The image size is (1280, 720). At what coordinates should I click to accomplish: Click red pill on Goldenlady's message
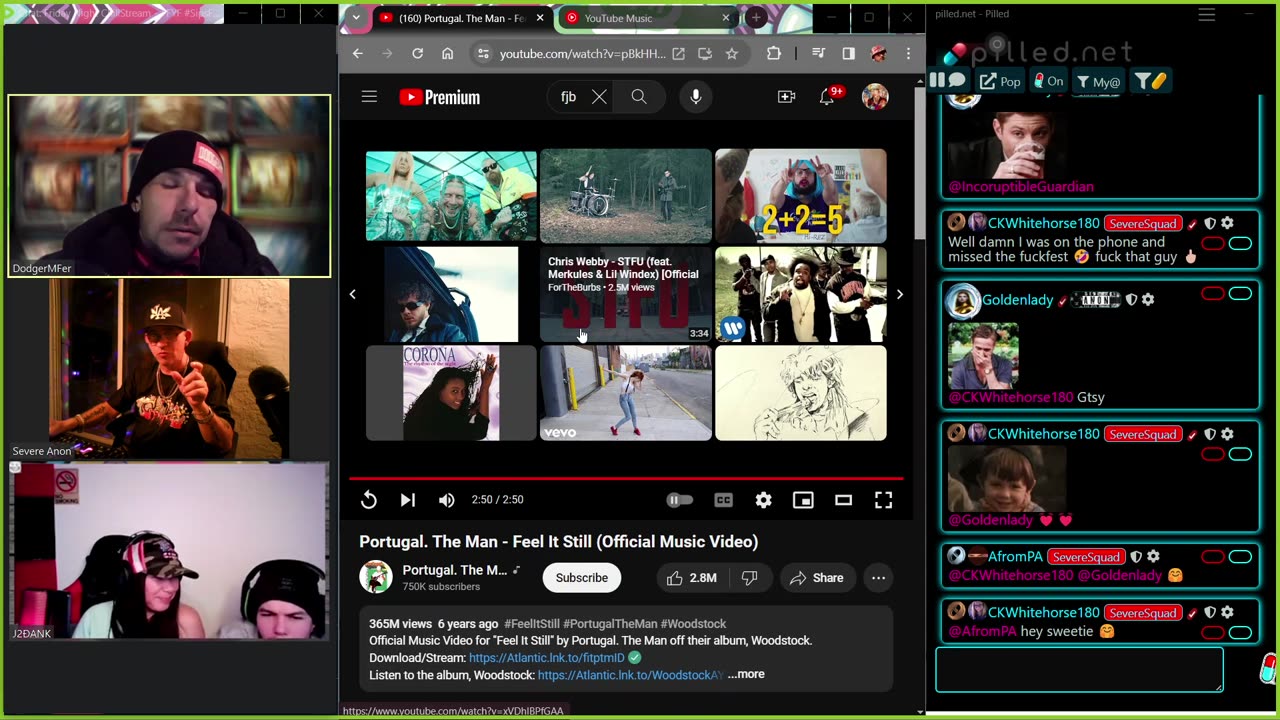[x=1213, y=293]
